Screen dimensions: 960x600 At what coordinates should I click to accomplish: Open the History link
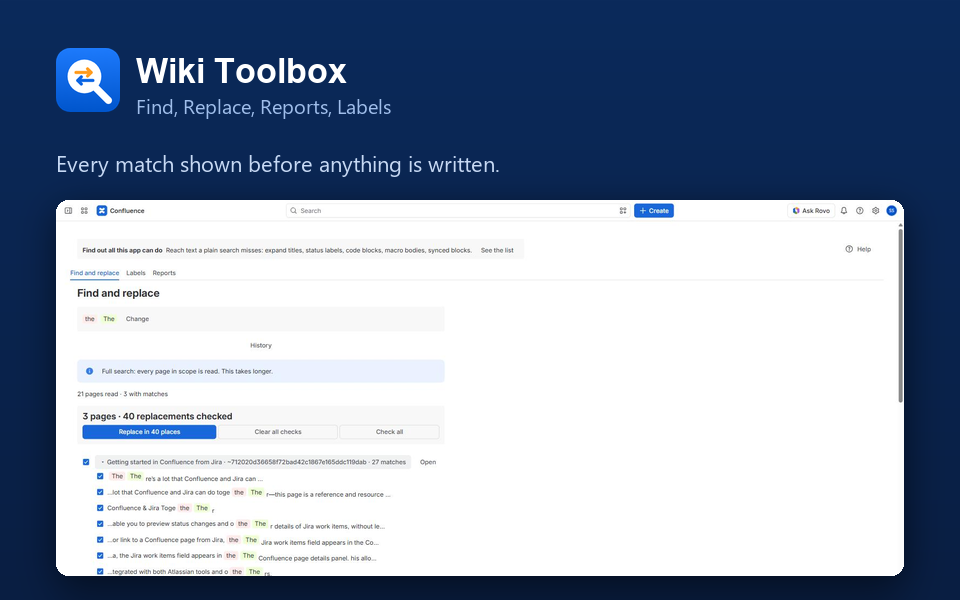261,345
